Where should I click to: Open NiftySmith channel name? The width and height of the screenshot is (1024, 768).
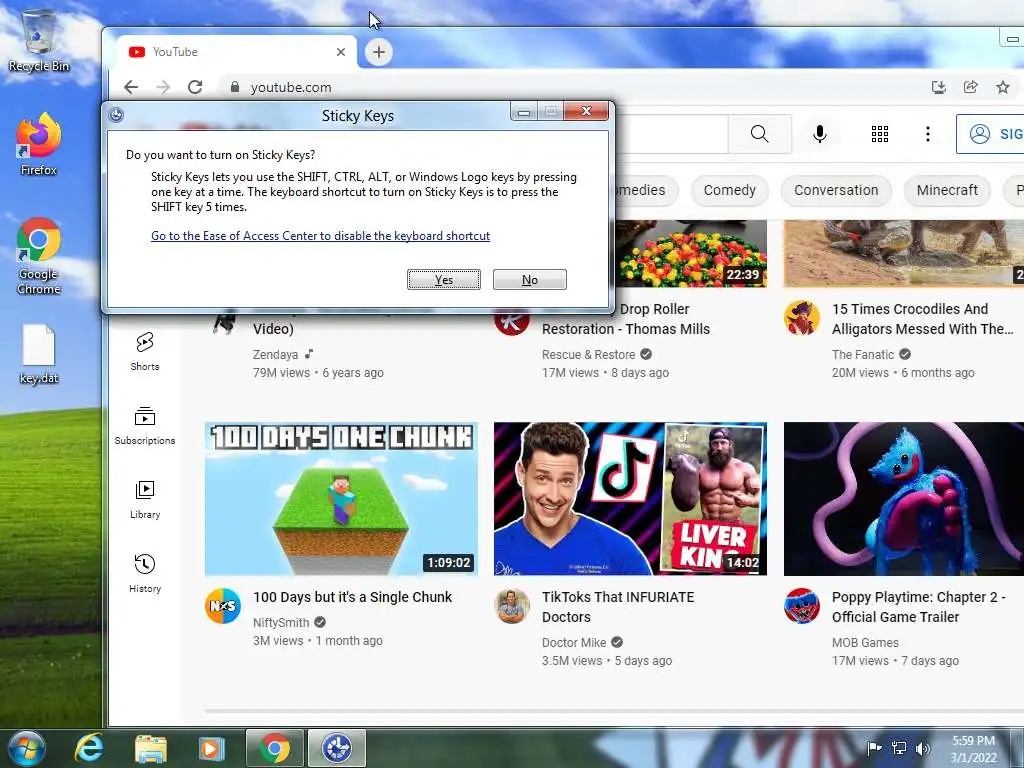281,622
